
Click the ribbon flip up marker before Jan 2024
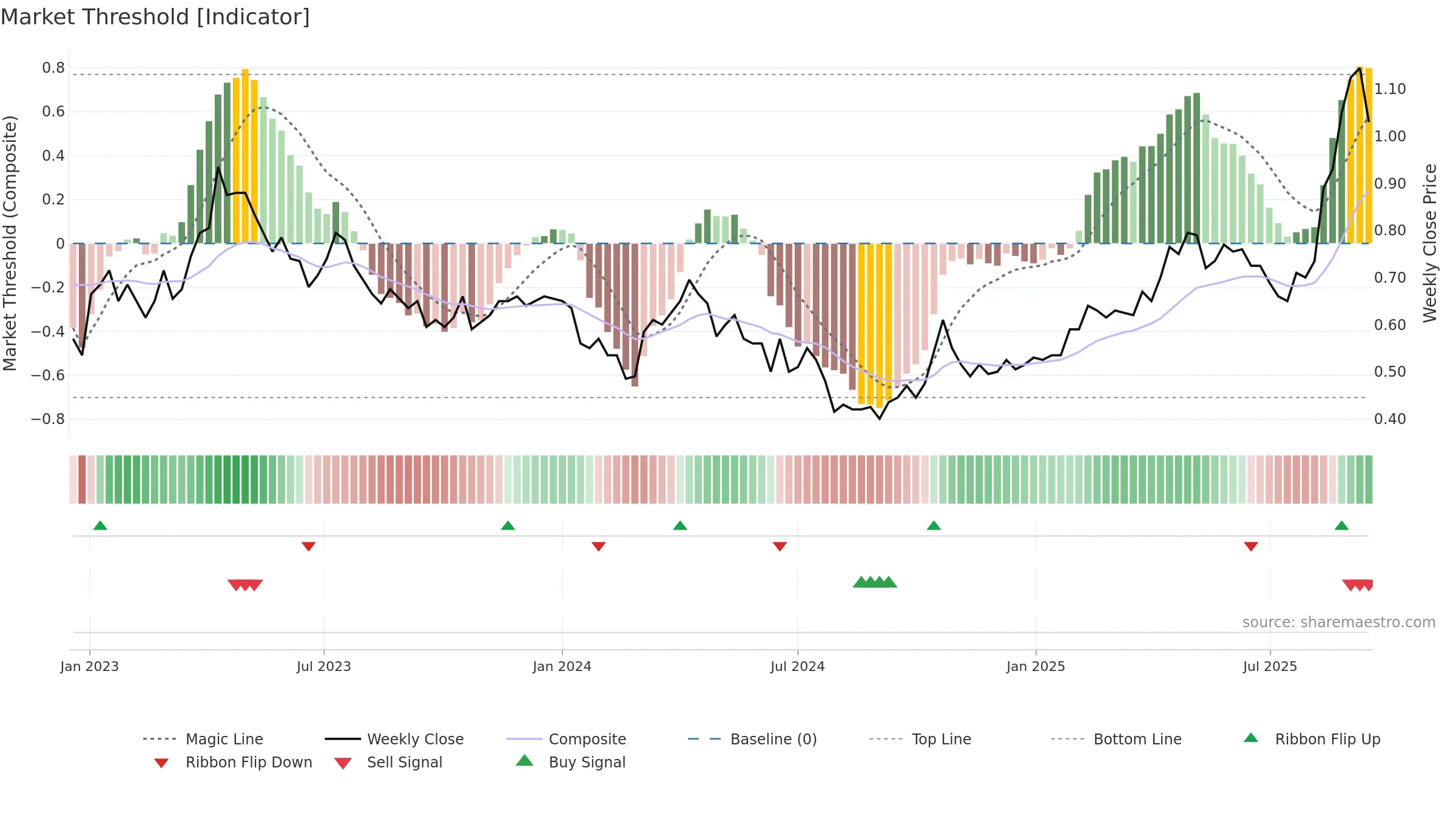pyautogui.click(x=508, y=525)
